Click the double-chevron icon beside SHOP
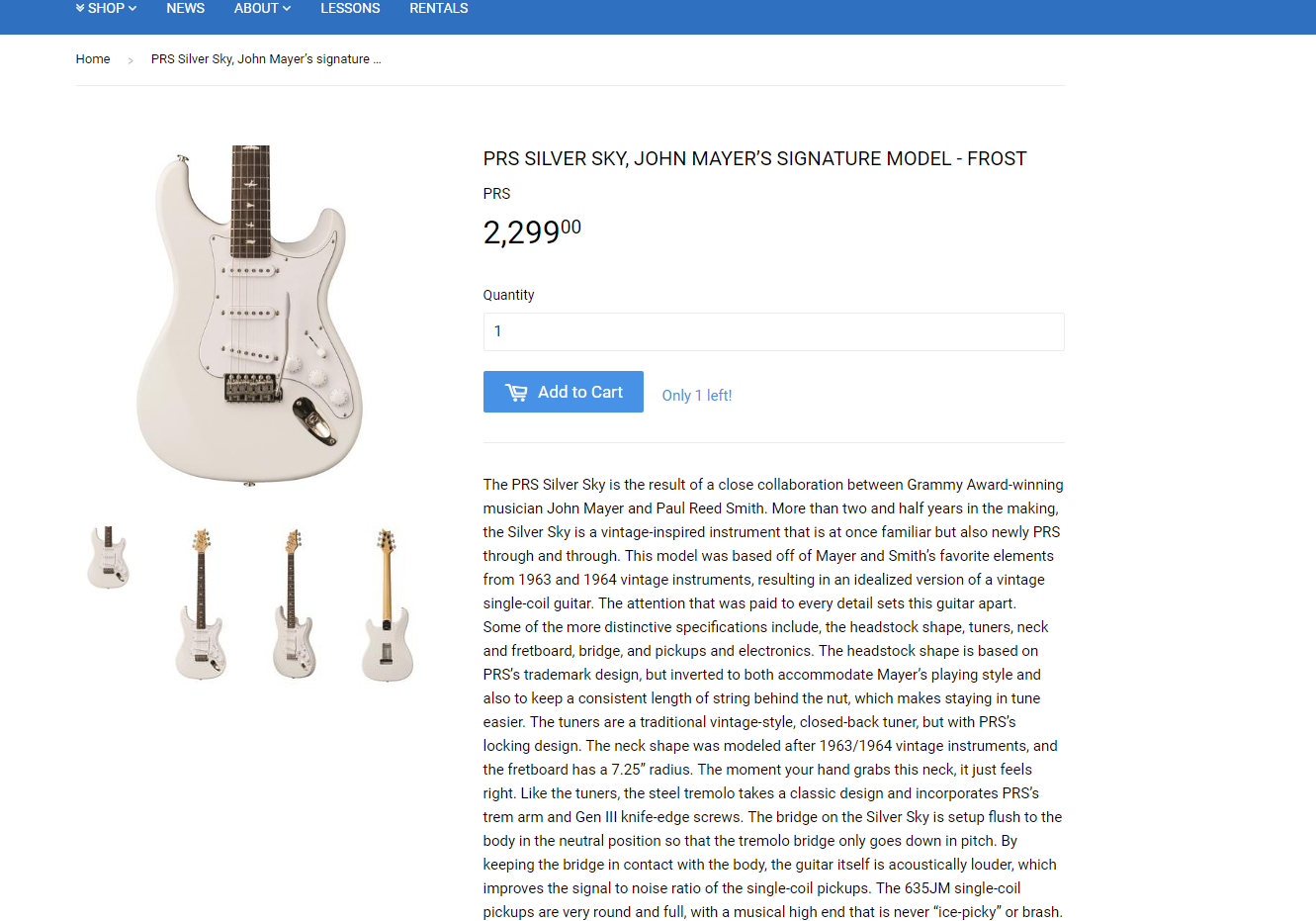Image resolution: width=1316 pixels, height=921 pixels. tap(81, 8)
